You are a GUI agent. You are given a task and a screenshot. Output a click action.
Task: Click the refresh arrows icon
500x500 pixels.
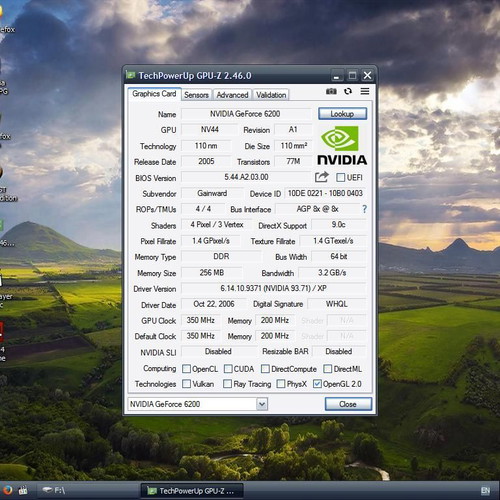[x=348, y=91]
